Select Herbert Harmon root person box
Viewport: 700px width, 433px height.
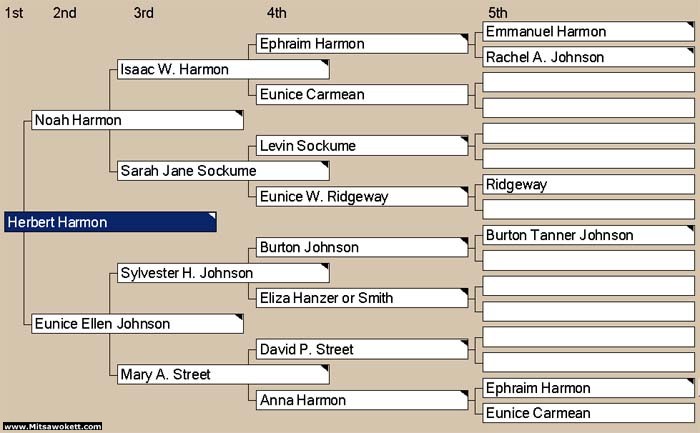pos(110,222)
